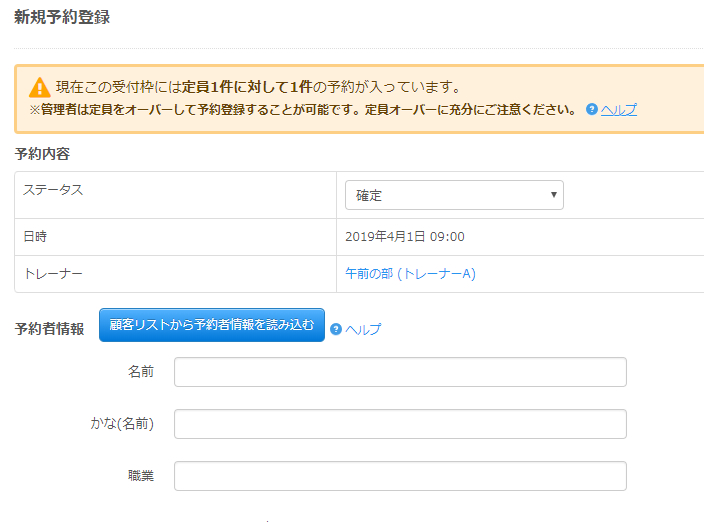Image resolution: width=704 pixels, height=522 pixels.
Task: Click the 日時 row label
Action: (x=35, y=237)
